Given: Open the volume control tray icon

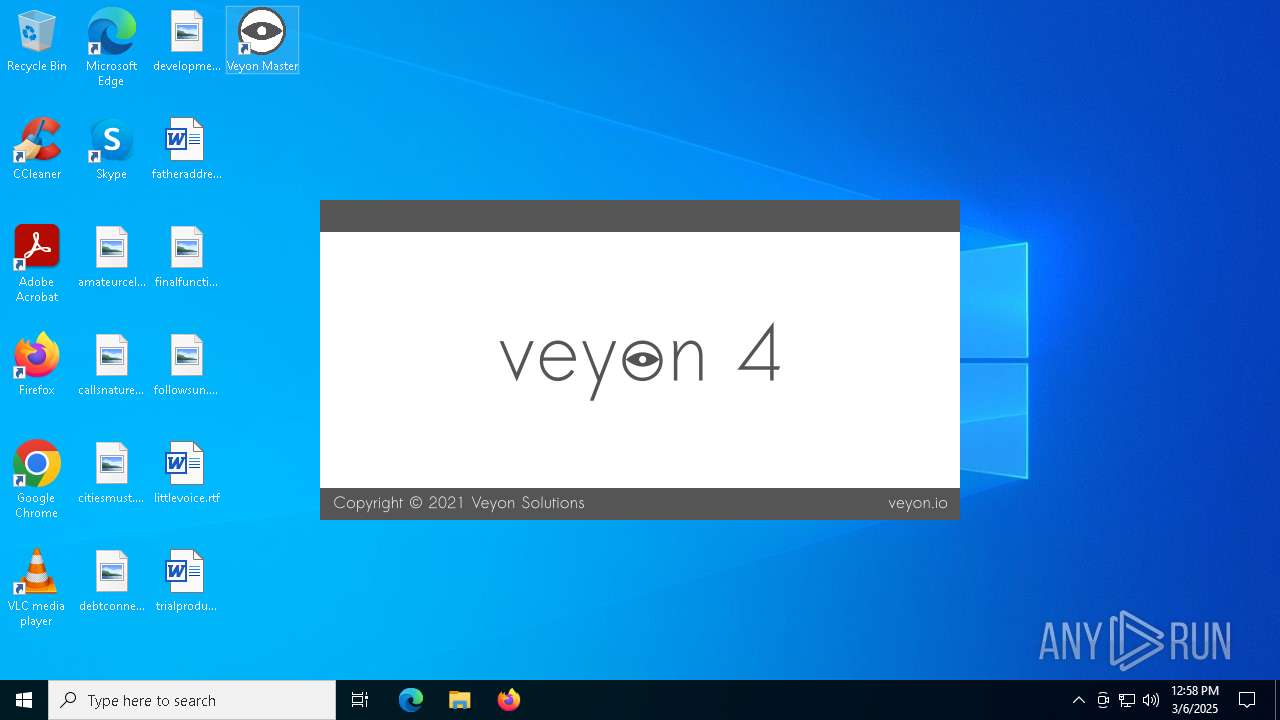Looking at the screenshot, I should tap(1151, 700).
